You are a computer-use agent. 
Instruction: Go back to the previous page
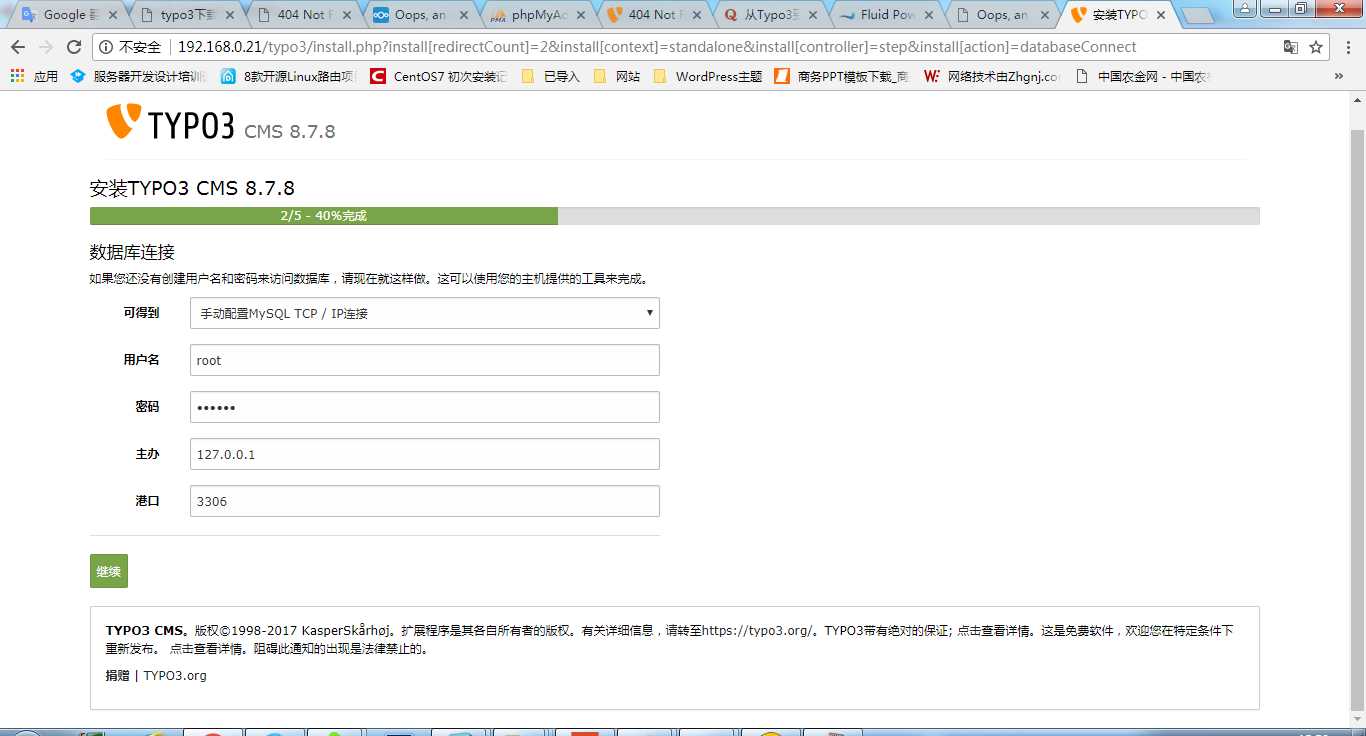pos(19,47)
